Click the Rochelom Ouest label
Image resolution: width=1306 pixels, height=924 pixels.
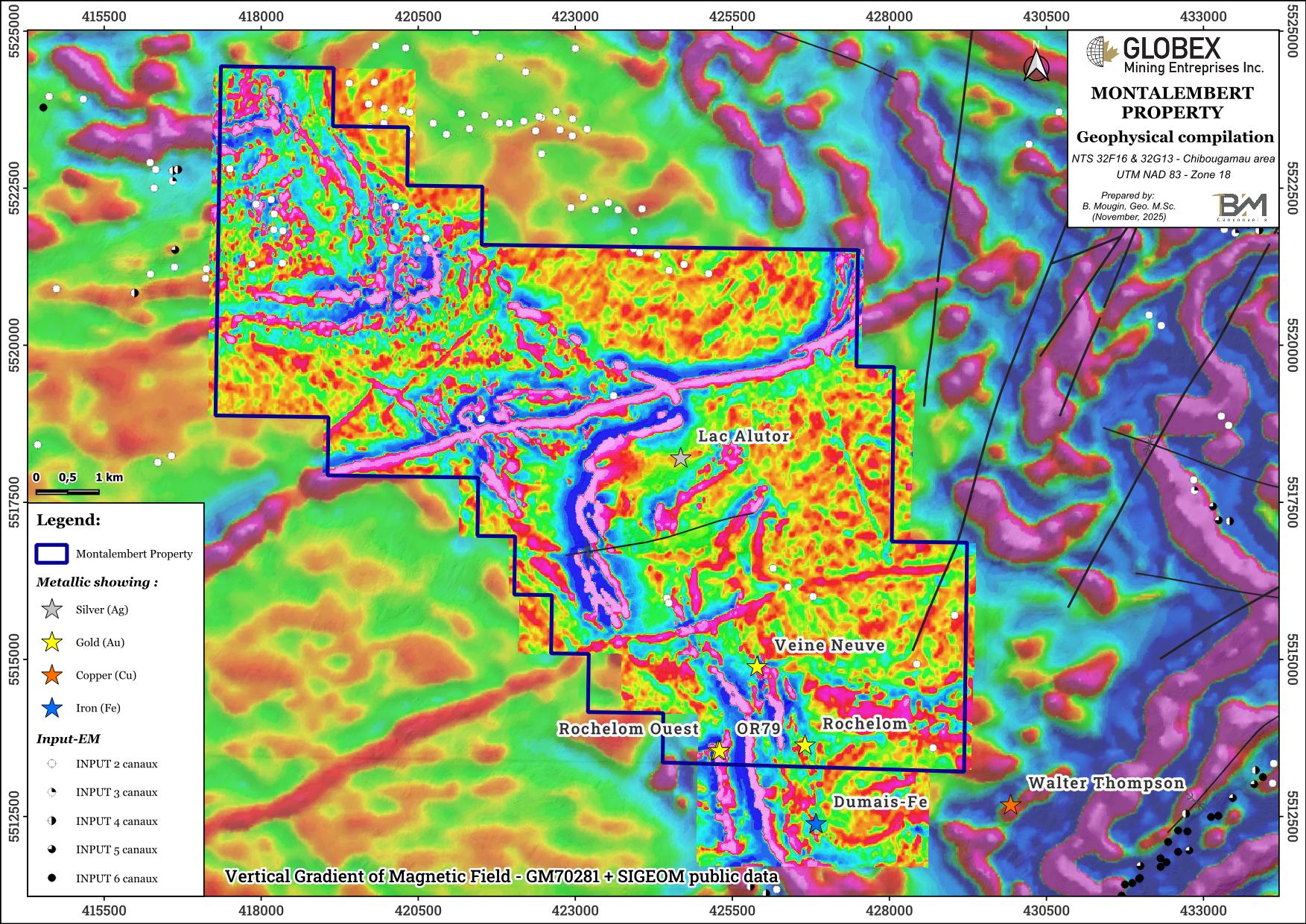tap(629, 729)
